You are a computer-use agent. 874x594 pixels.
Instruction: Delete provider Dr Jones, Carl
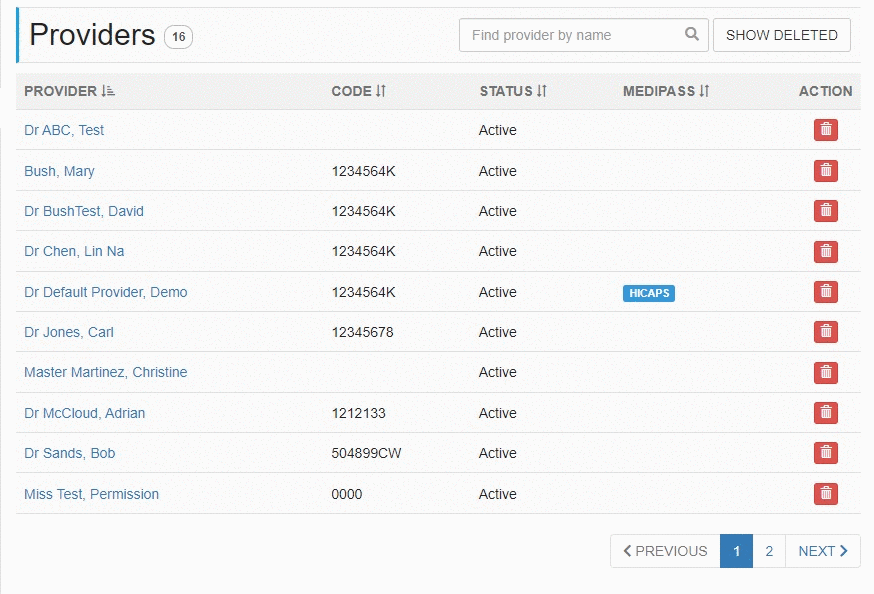(x=826, y=332)
